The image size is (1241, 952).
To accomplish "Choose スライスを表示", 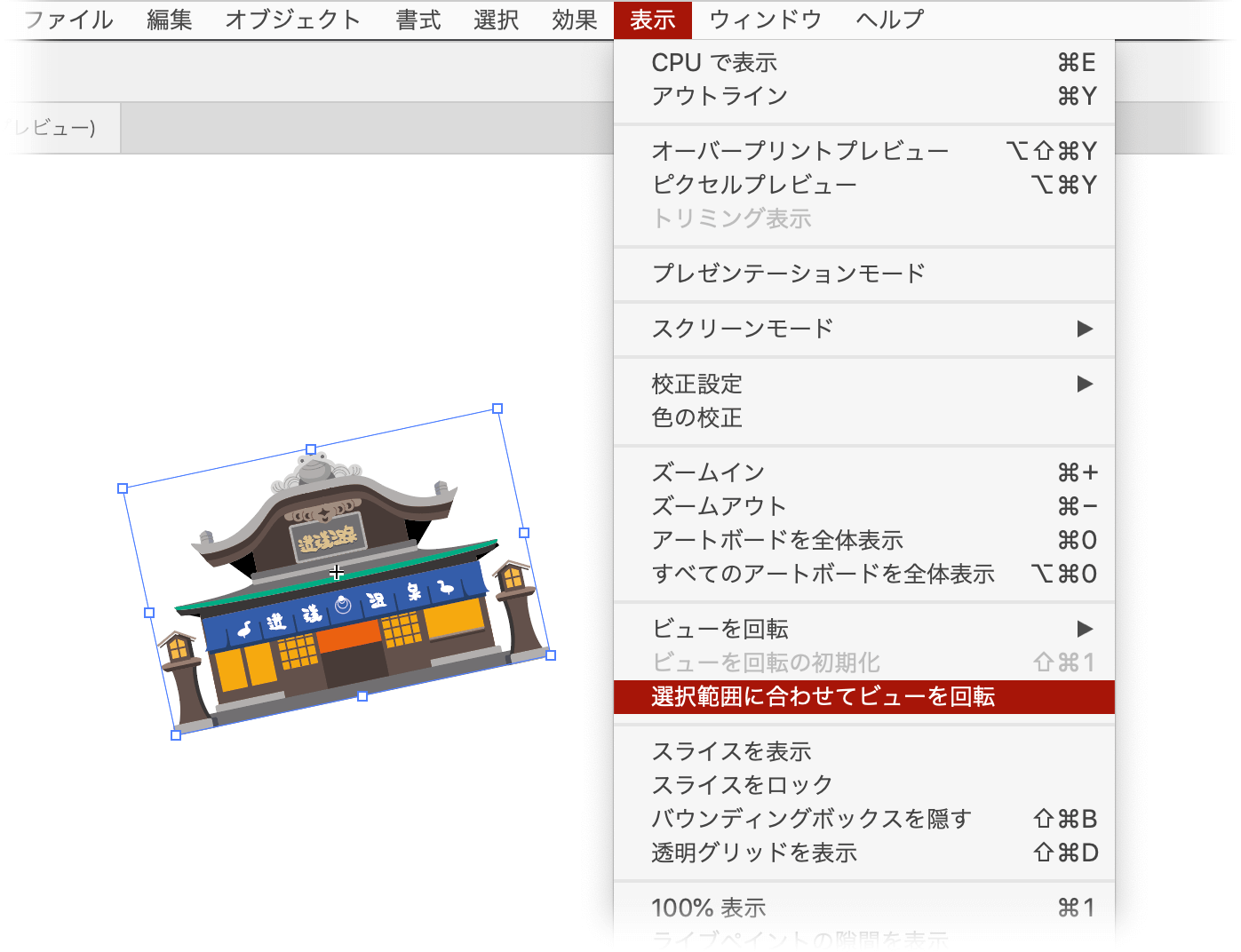I will [864, 751].
